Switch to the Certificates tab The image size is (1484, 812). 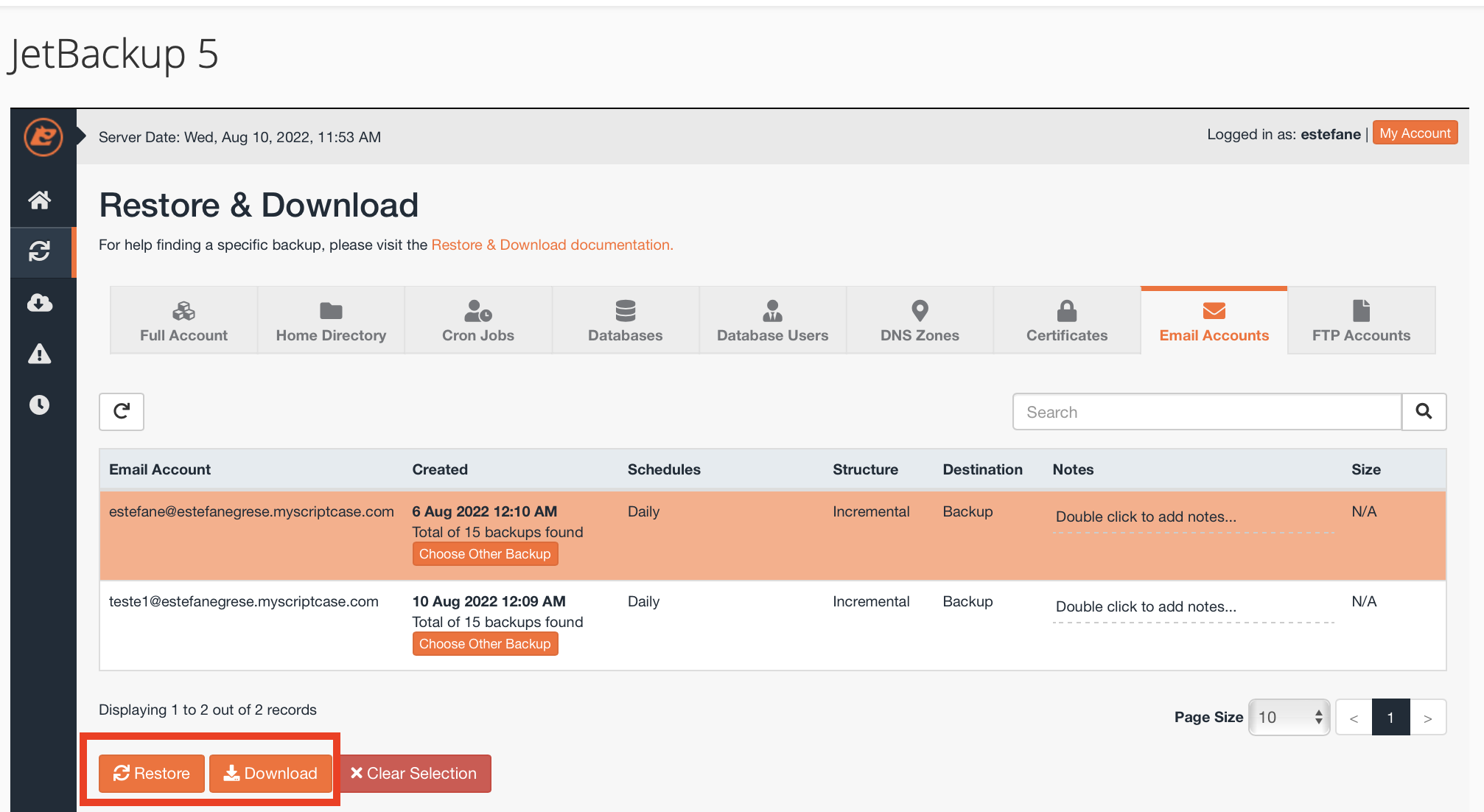1067,321
